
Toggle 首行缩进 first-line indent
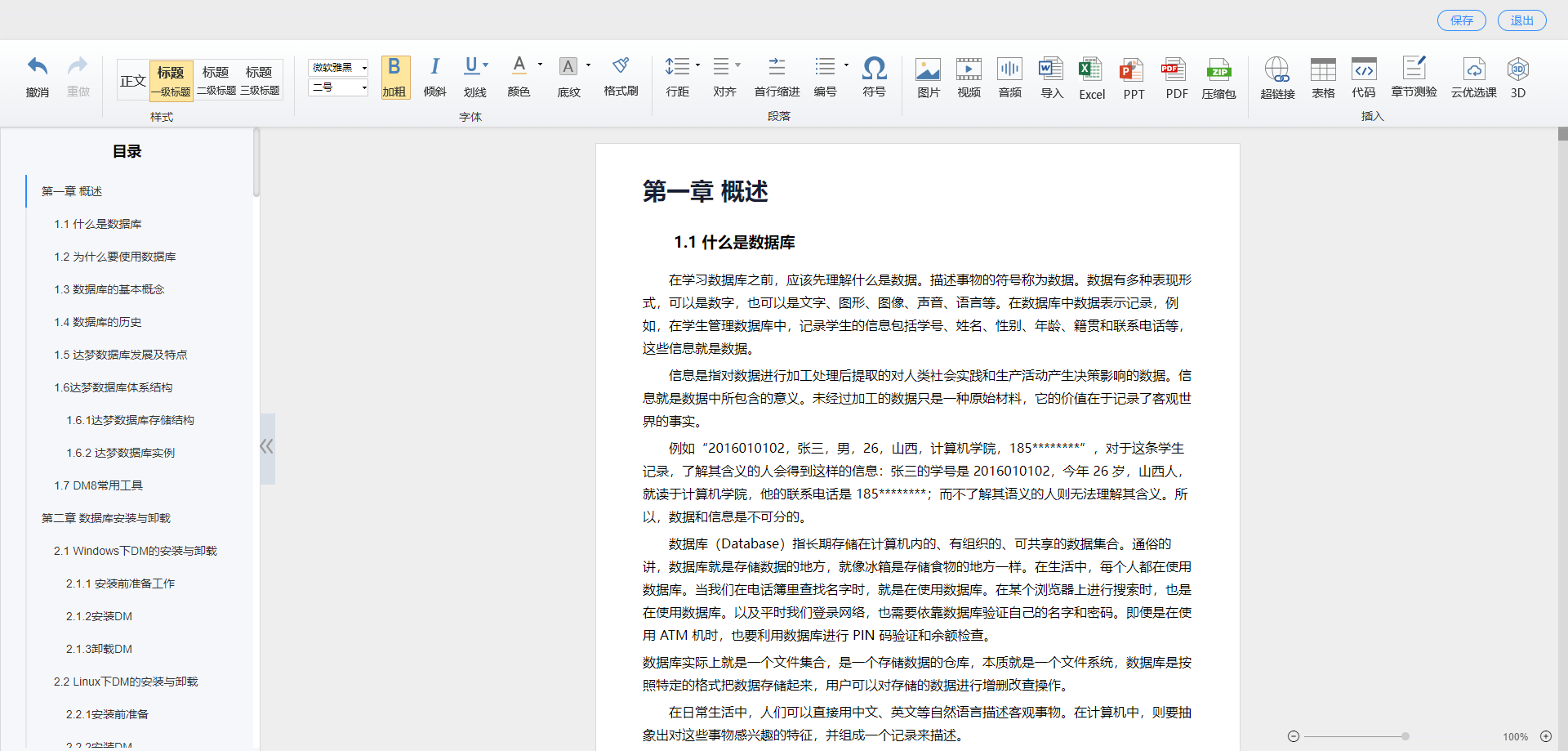[x=777, y=68]
